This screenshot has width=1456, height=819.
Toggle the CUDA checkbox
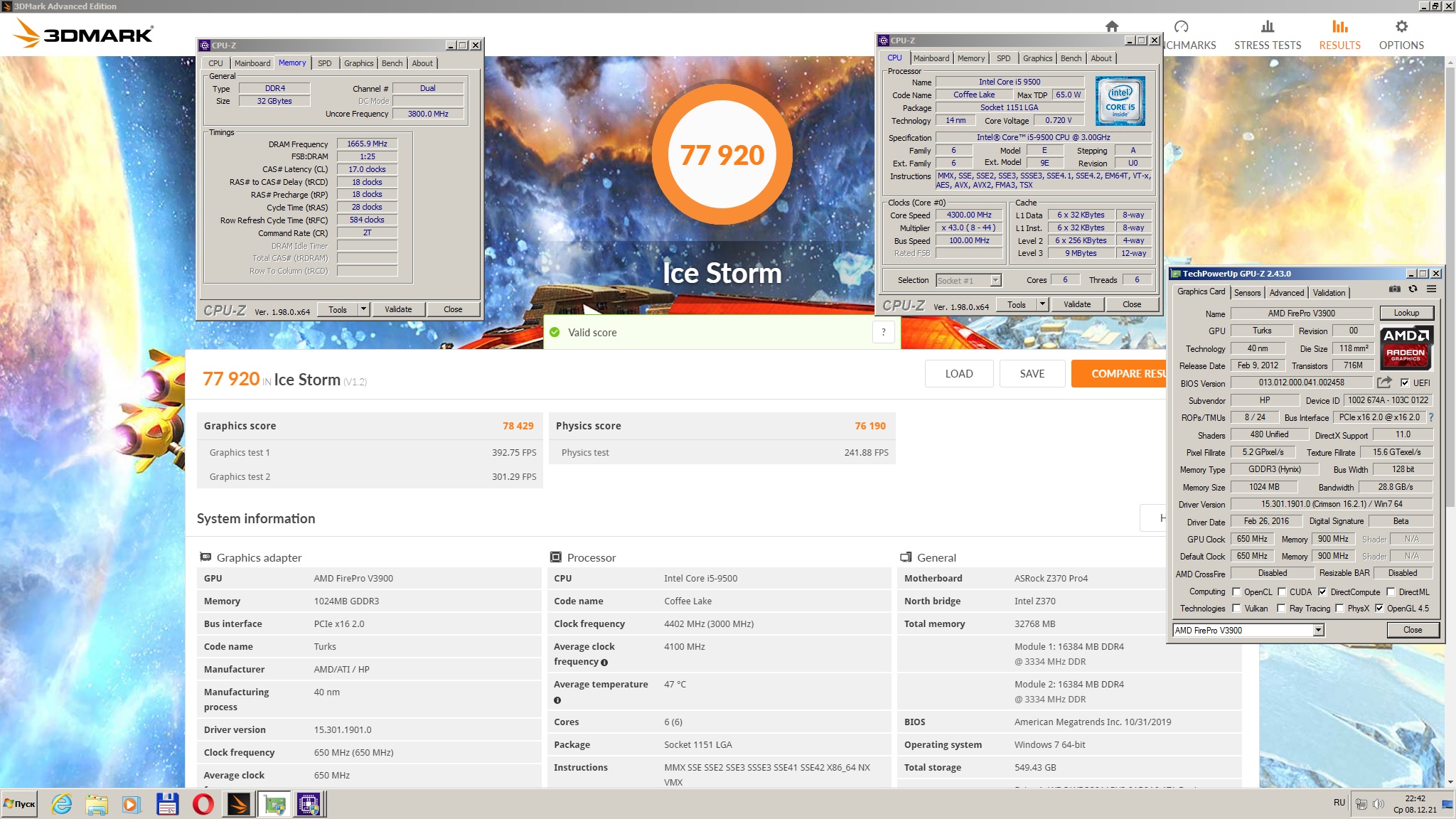(x=1282, y=591)
